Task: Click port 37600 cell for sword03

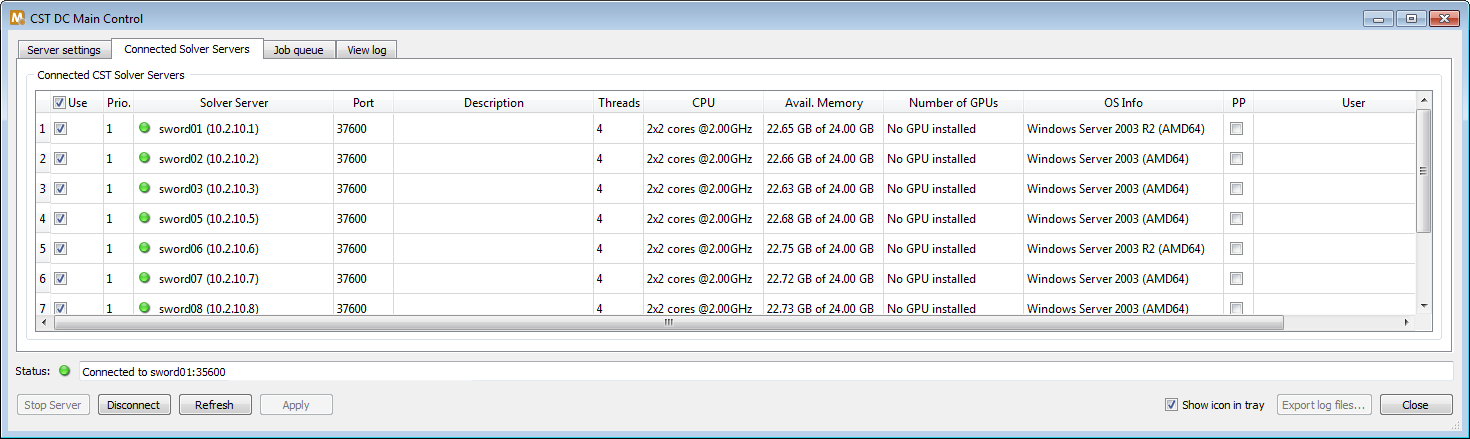Action: point(364,188)
